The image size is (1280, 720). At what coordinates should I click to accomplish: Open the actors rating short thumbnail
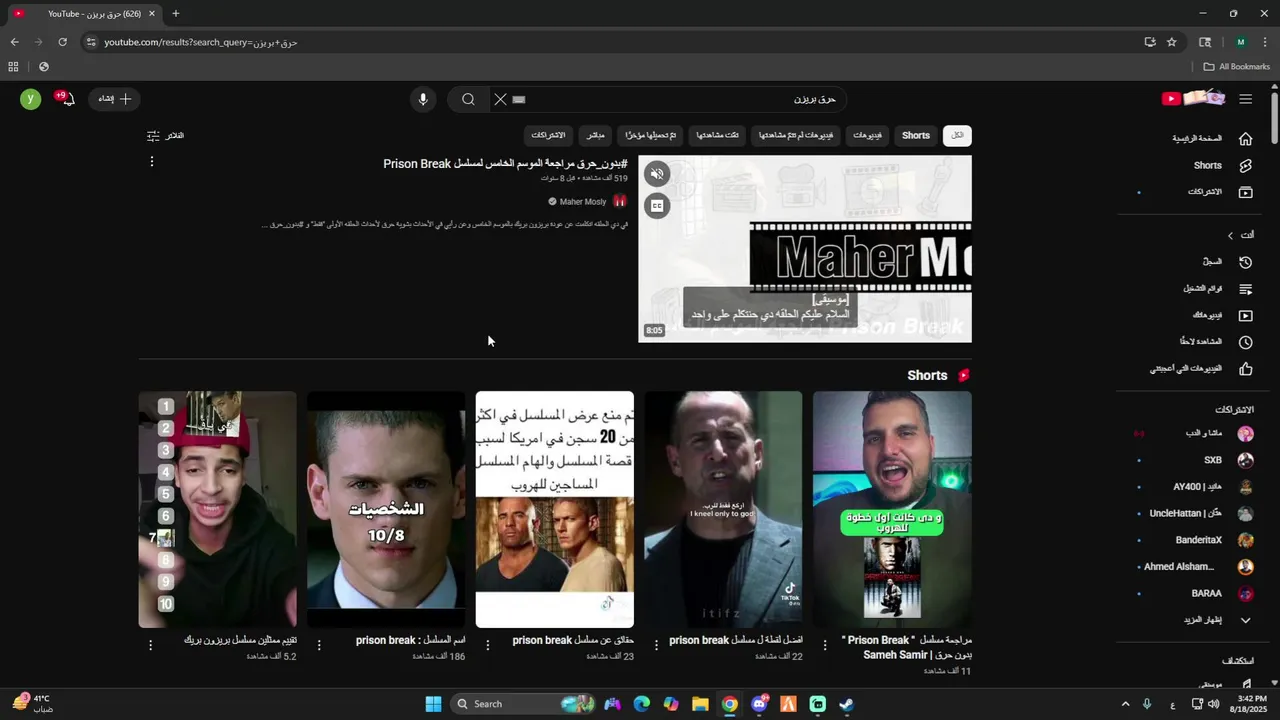pos(217,509)
